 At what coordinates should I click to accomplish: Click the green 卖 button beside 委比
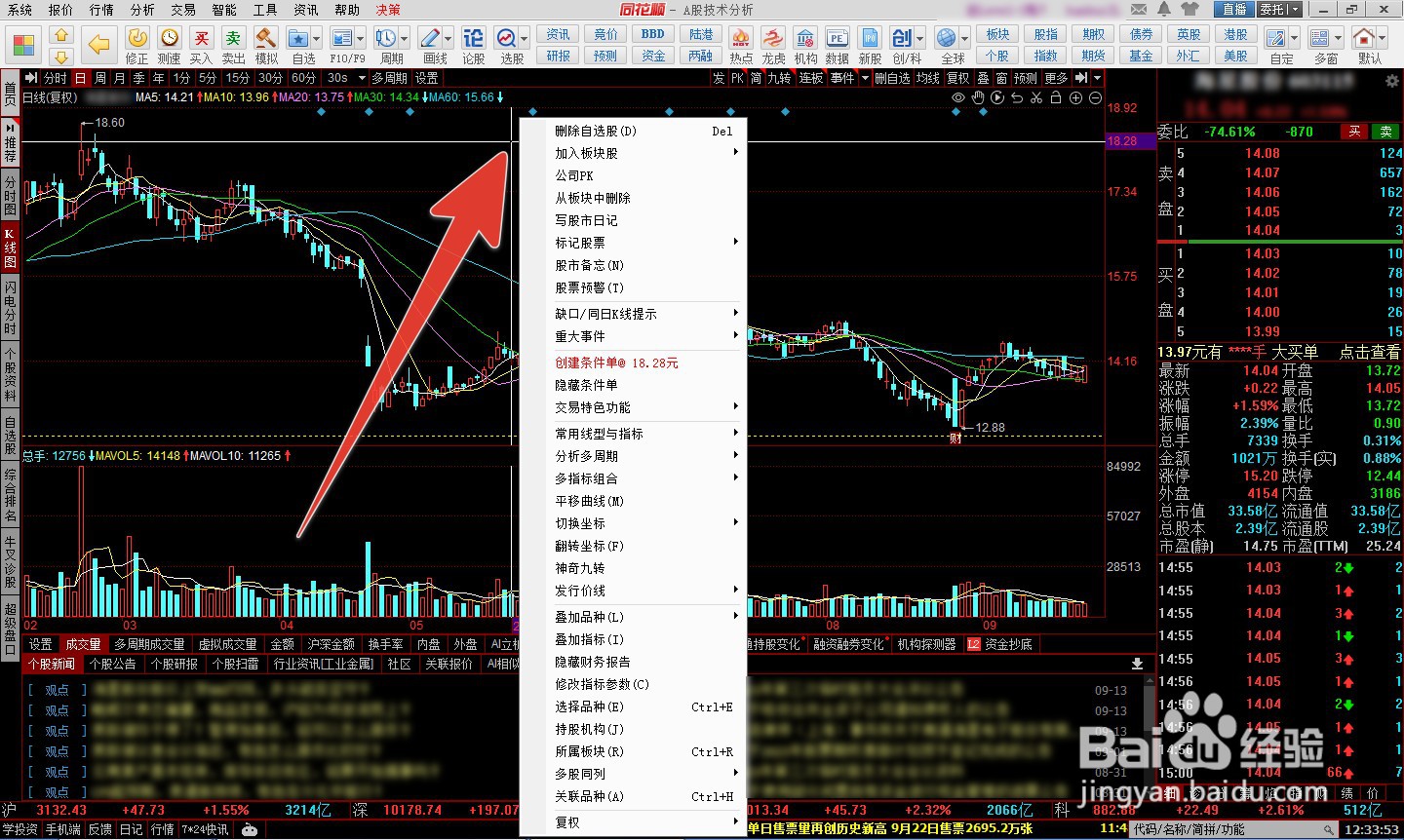pyautogui.click(x=1386, y=132)
